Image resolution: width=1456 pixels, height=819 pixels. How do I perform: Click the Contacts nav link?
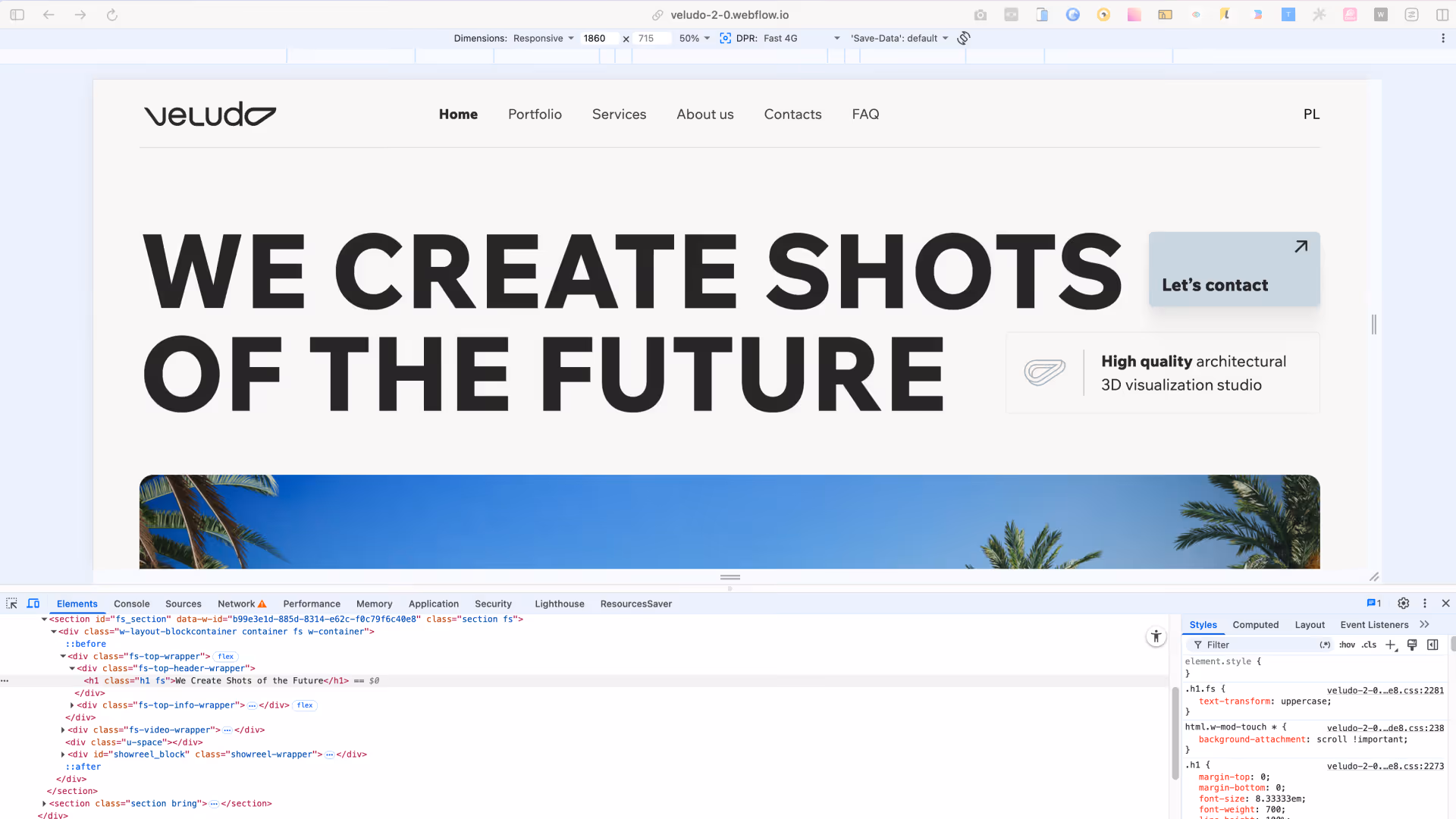pyautogui.click(x=792, y=114)
